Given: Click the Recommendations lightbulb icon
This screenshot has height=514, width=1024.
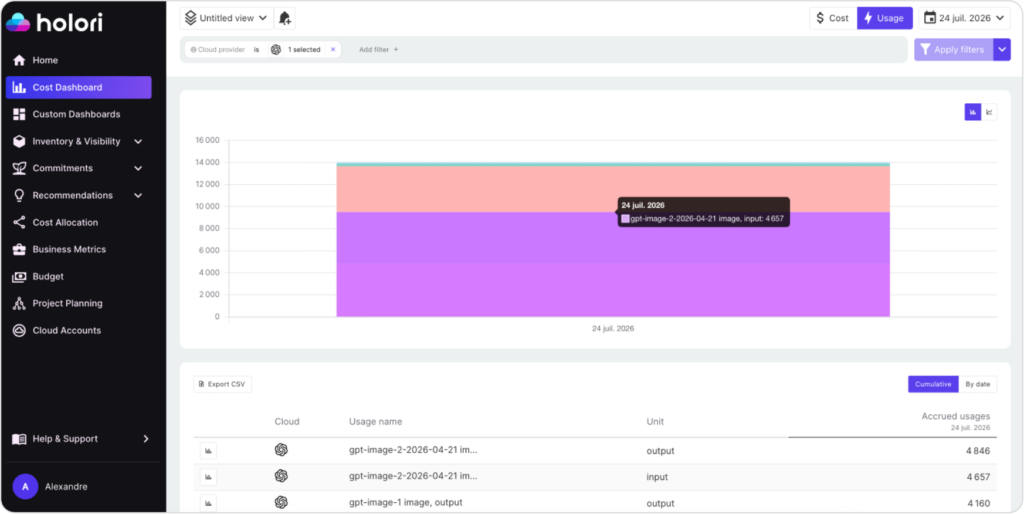Looking at the screenshot, I should pos(19,195).
